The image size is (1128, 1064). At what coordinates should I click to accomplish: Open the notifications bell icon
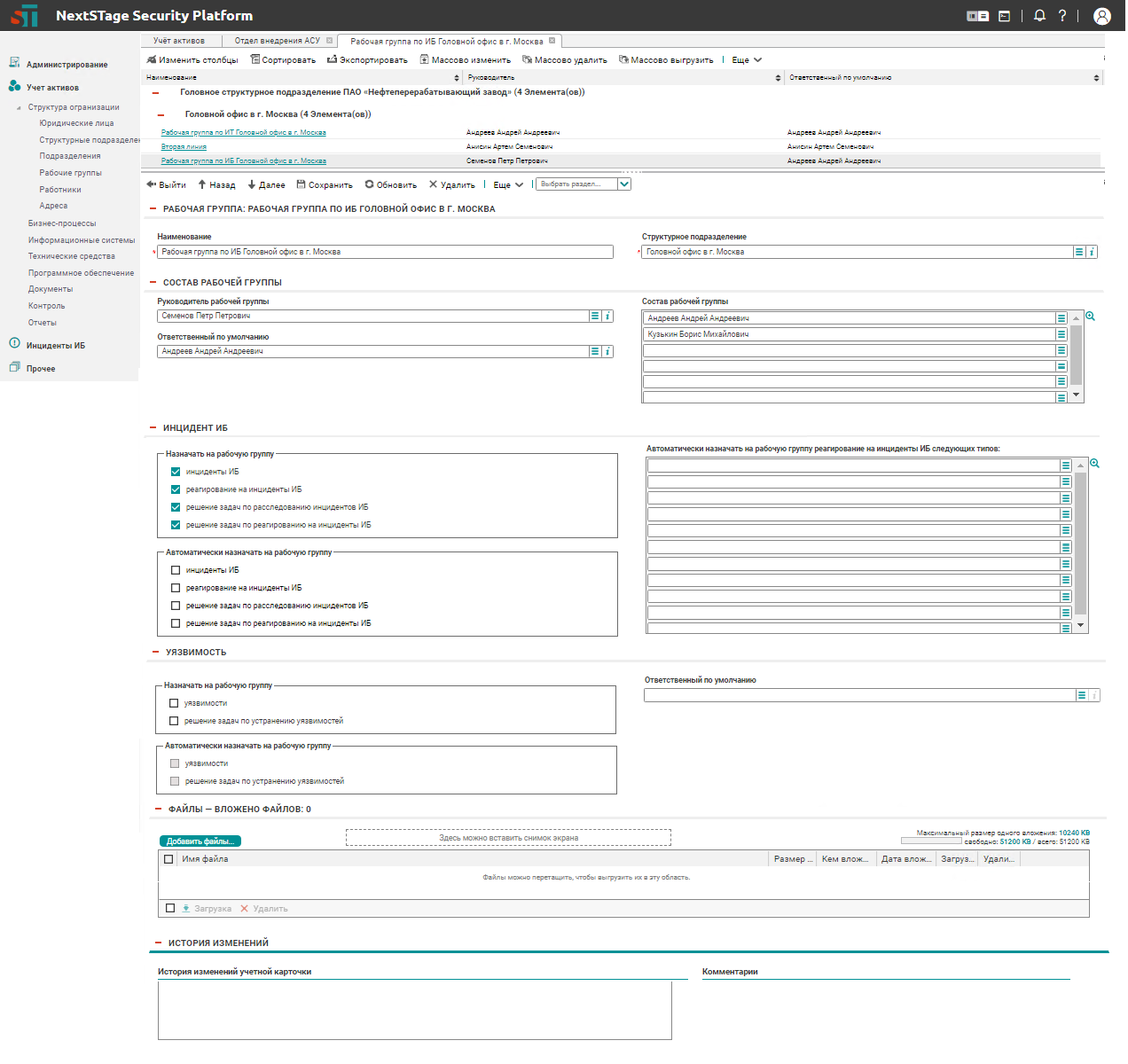[x=1039, y=16]
